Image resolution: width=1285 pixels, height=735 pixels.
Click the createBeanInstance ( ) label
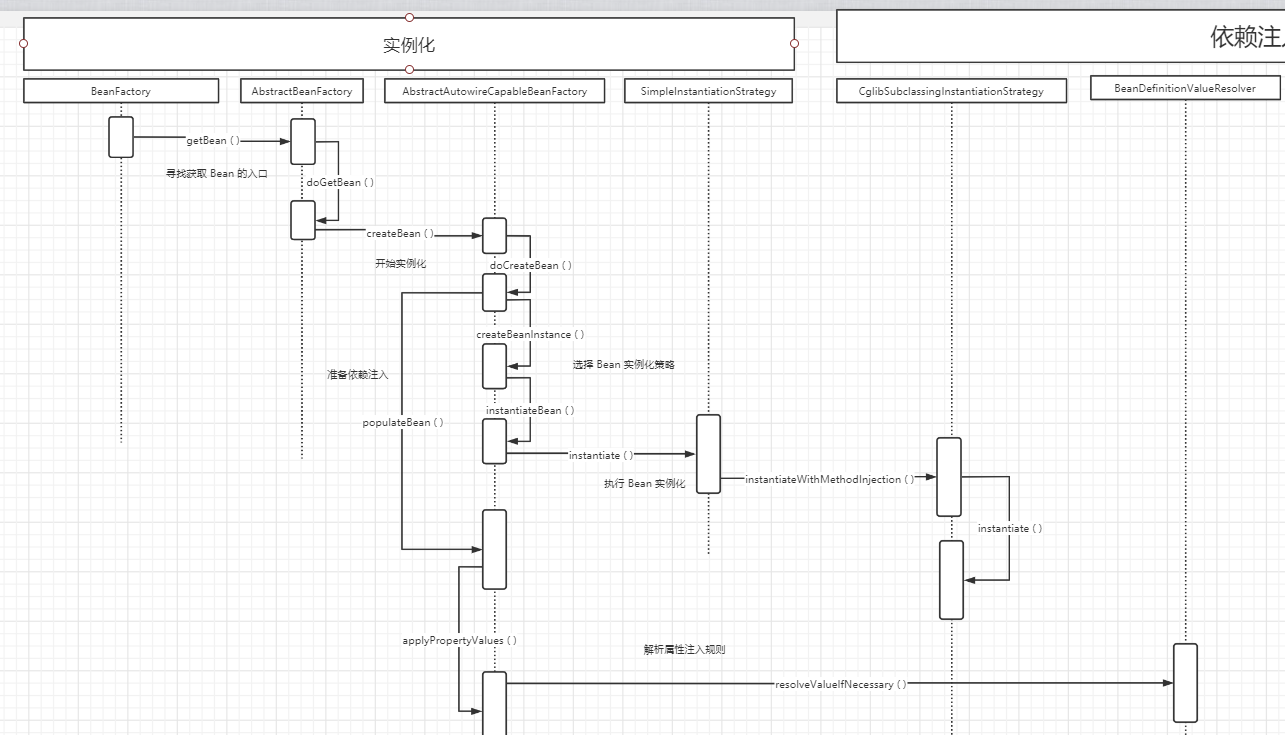point(530,335)
